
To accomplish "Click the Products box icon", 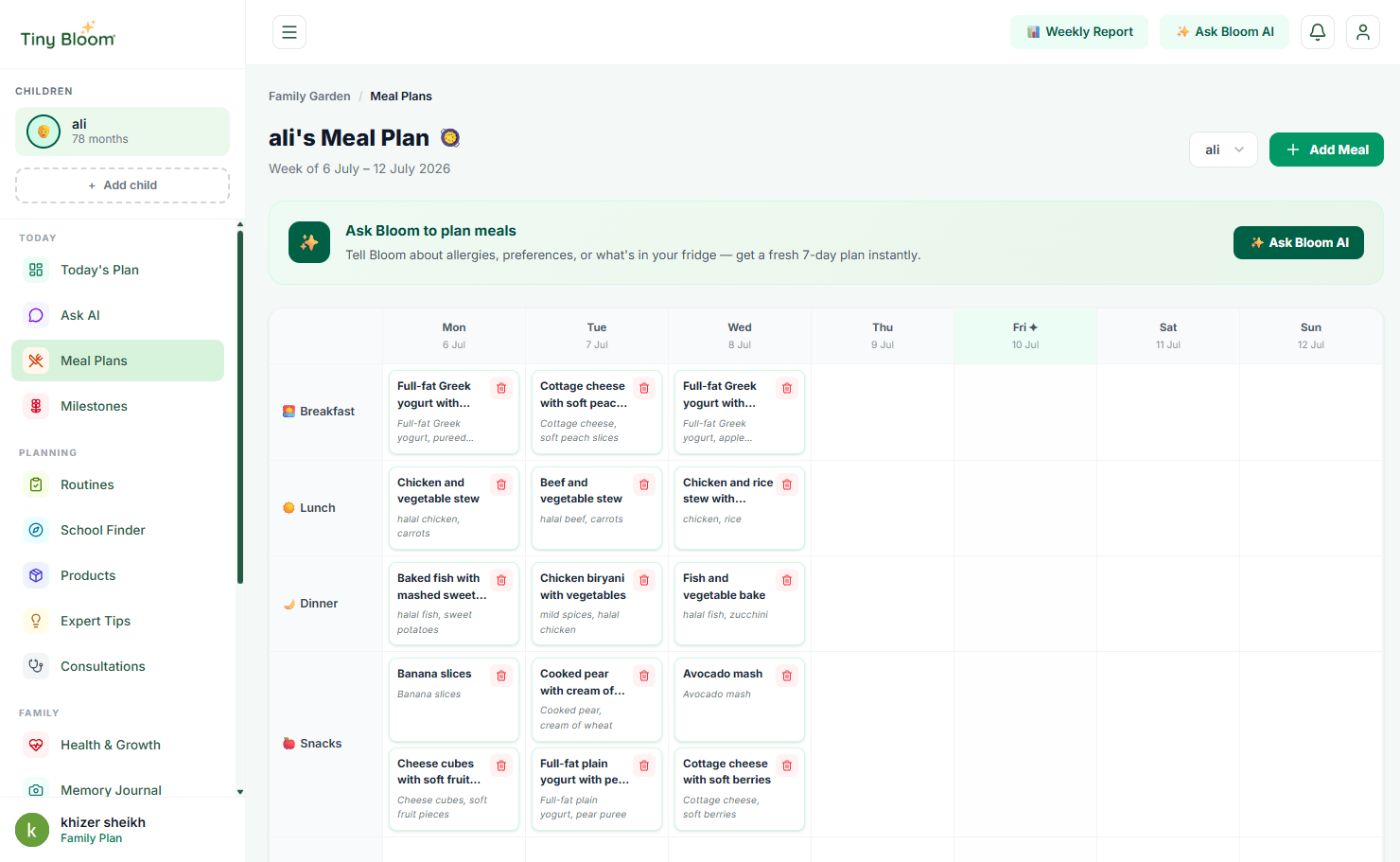I will point(36,575).
